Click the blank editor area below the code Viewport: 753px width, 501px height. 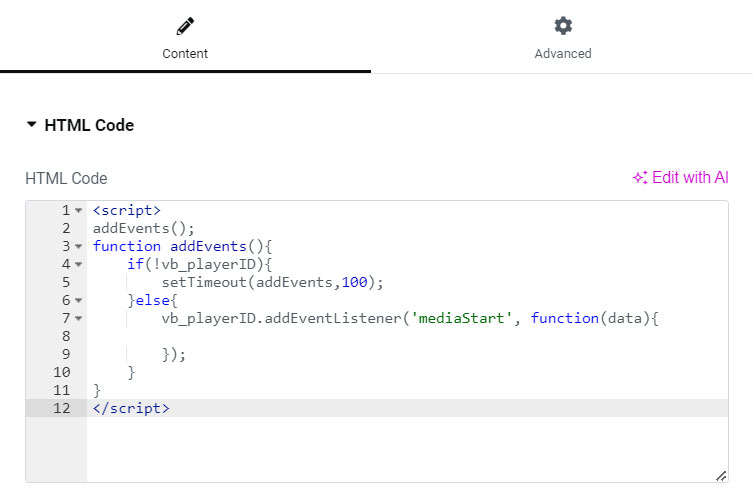(x=400, y=448)
